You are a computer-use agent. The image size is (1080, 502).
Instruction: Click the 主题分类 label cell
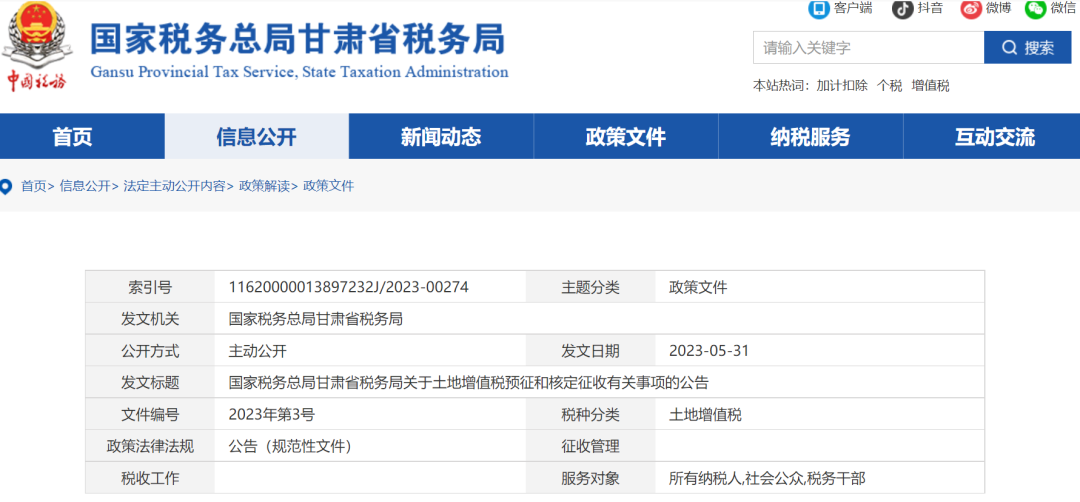click(590, 287)
